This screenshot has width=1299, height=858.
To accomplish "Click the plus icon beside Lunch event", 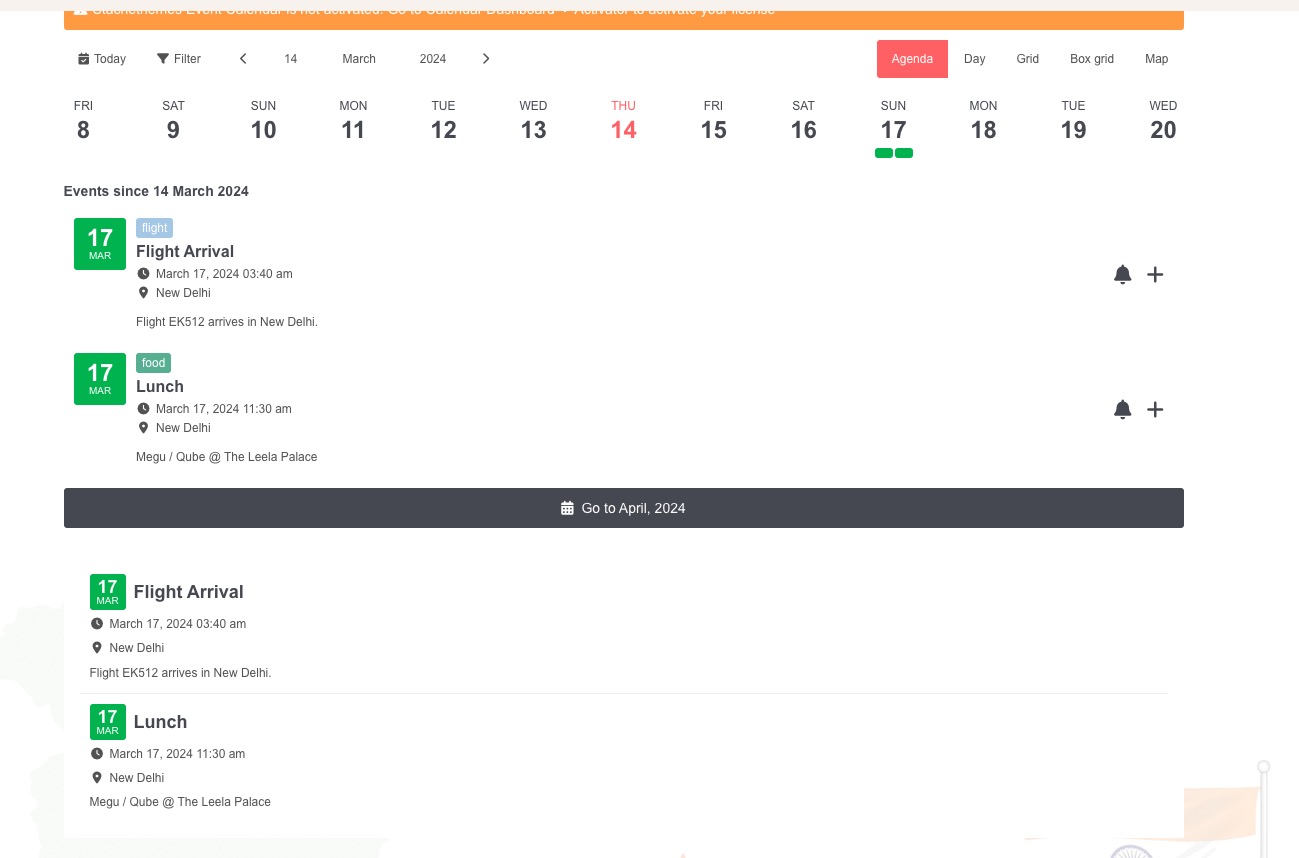I will coord(1155,409).
